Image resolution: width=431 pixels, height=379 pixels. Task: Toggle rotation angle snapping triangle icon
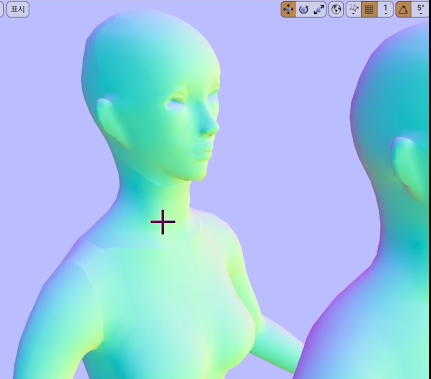coord(403,9)
